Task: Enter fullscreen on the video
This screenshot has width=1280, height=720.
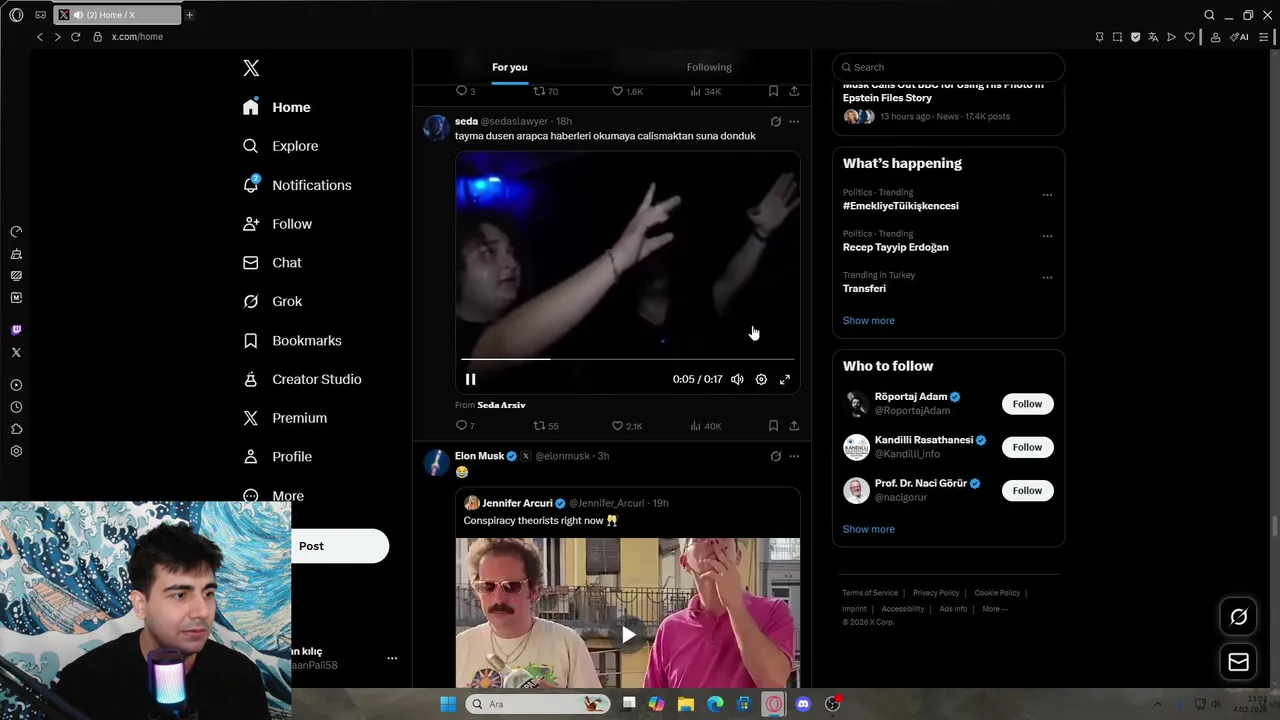Action: [x=785, y=379]
